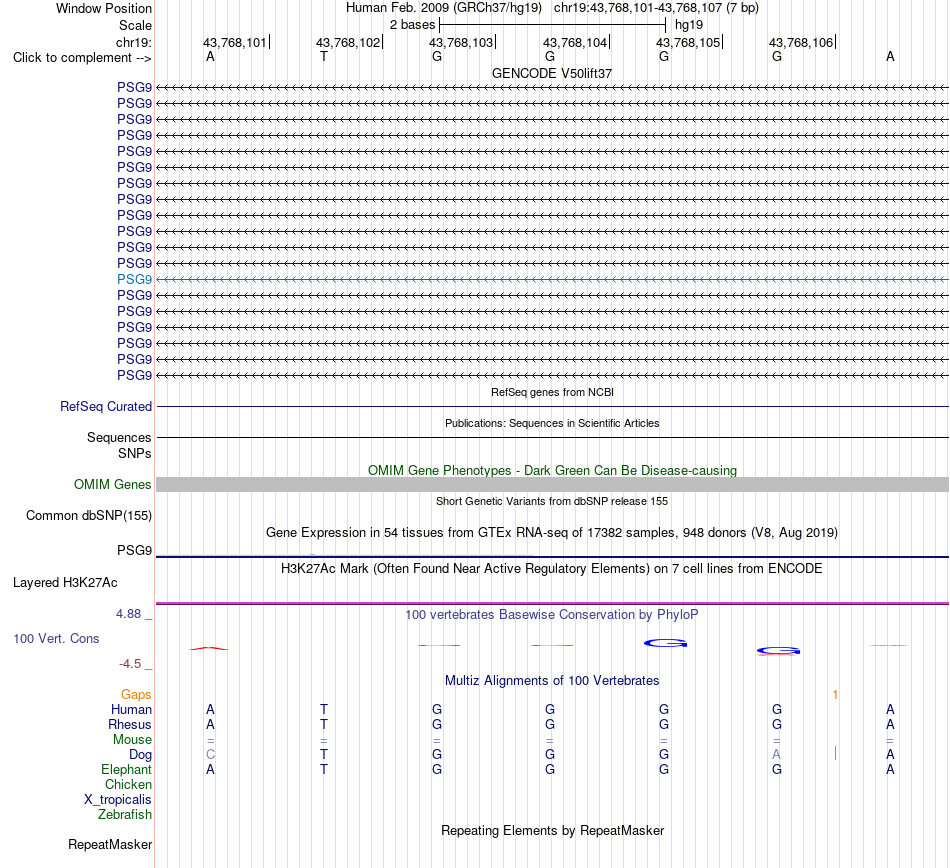
Task: Open 'Repeating Elements by RepeatMasker' title
Action: (x=552, y=831)
